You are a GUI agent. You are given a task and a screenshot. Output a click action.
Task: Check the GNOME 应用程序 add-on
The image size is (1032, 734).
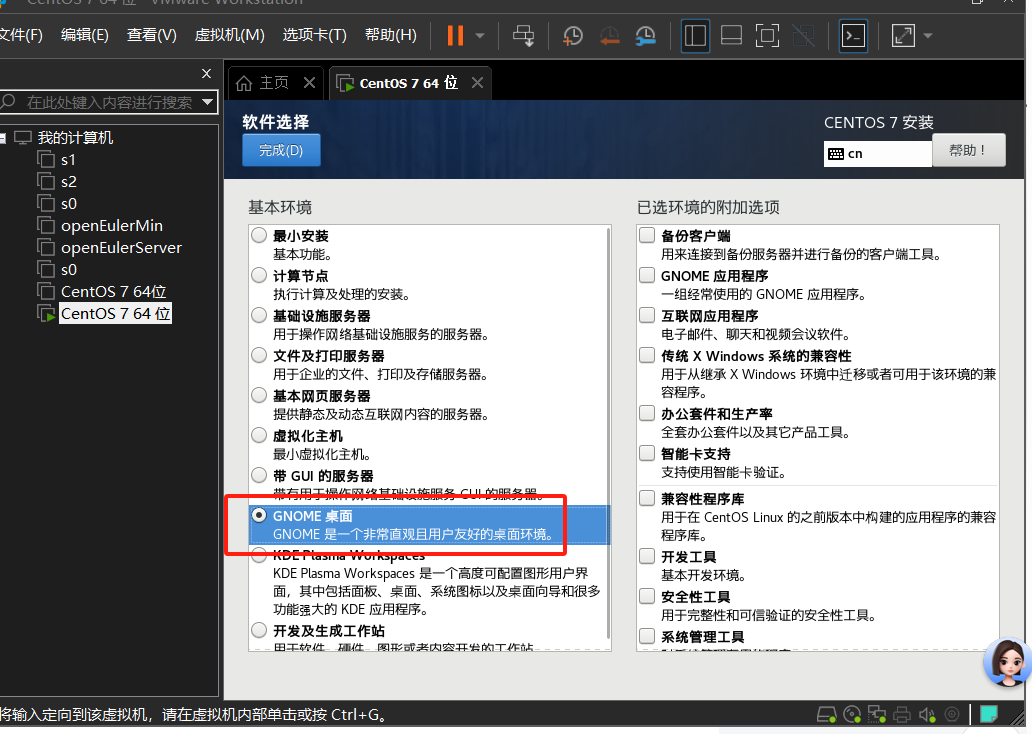(x=648, y=275)
